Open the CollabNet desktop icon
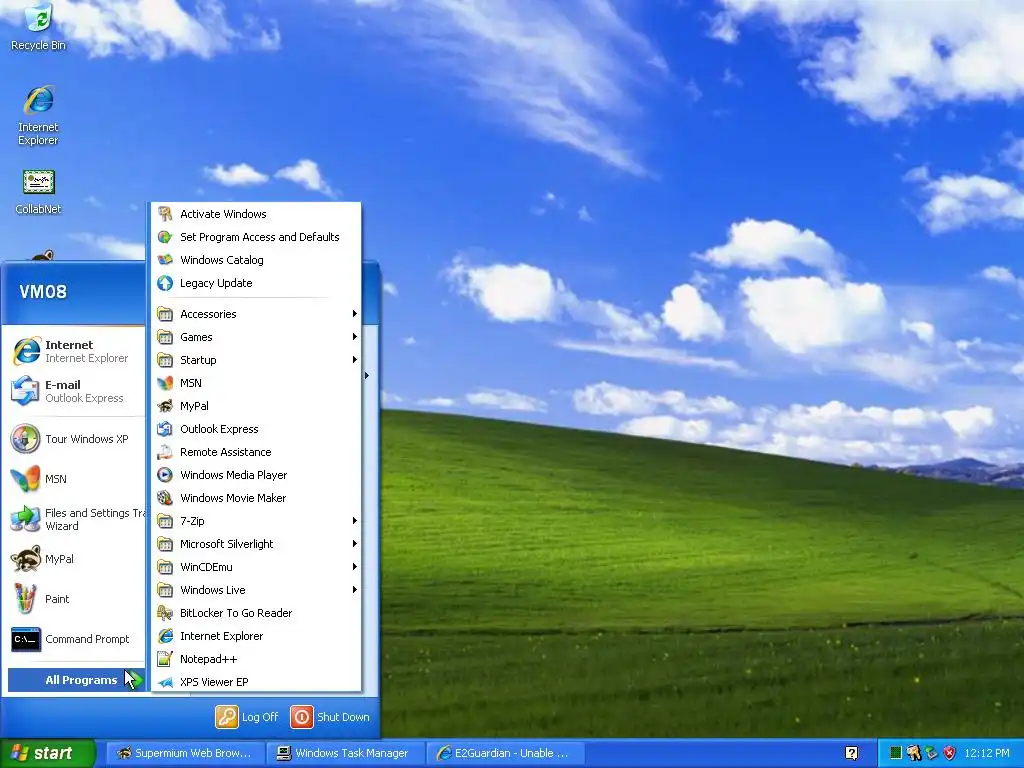1024x768 pixels. [x=39, y=192]
